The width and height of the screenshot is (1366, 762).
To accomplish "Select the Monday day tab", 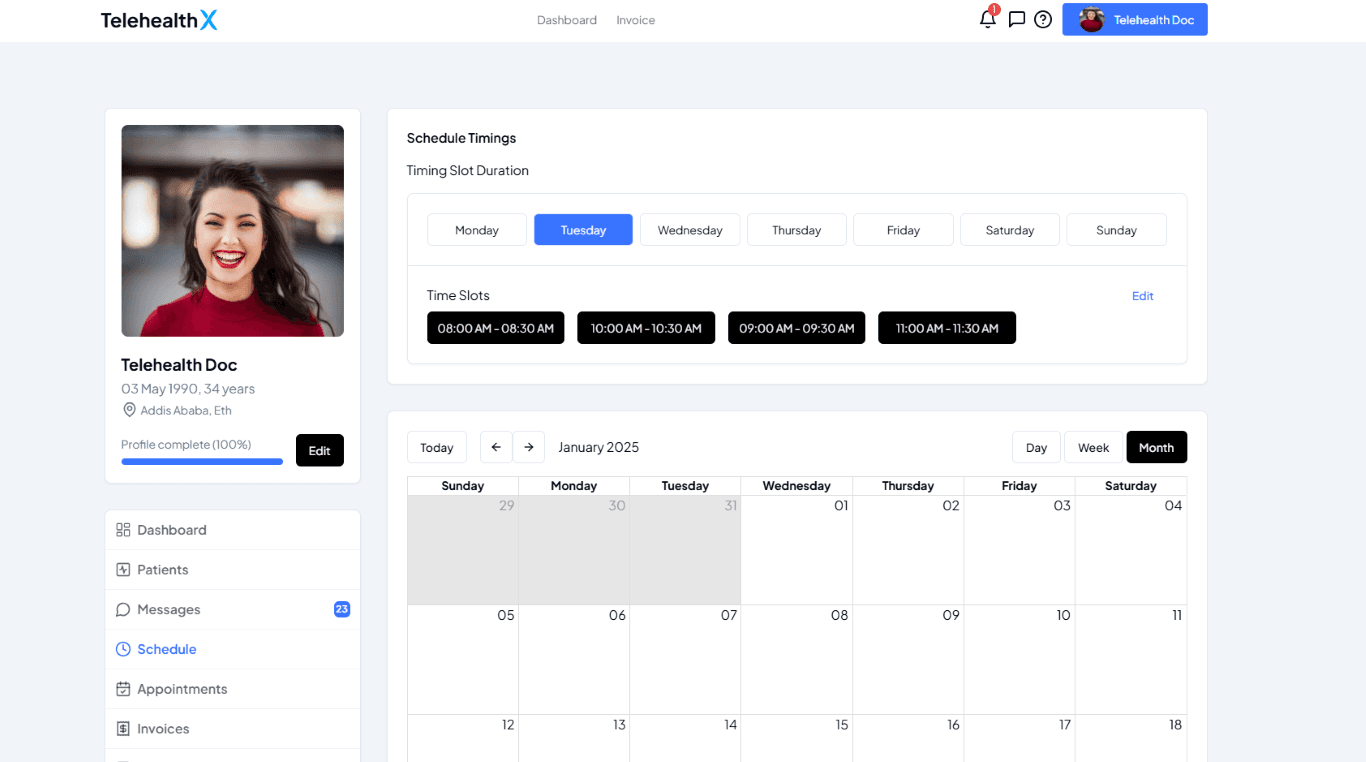I will coord(477,230).
